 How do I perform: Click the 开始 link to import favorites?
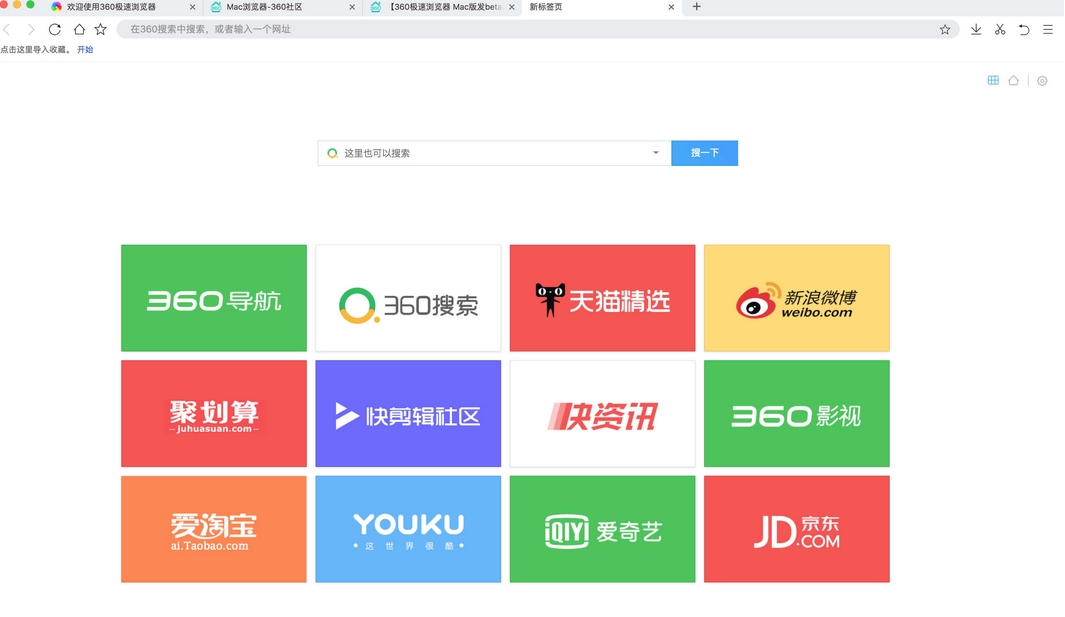[85, 50]
